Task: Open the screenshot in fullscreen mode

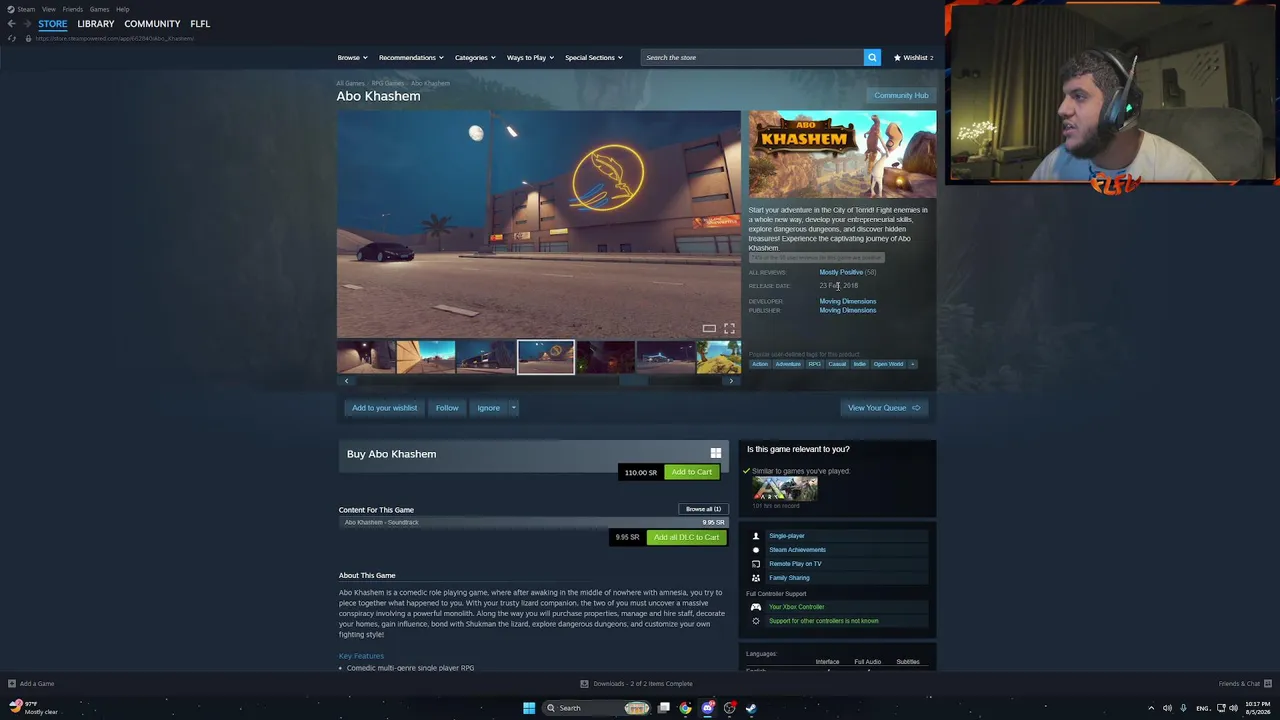Action: pyautogui.click(x=729, y=328)
